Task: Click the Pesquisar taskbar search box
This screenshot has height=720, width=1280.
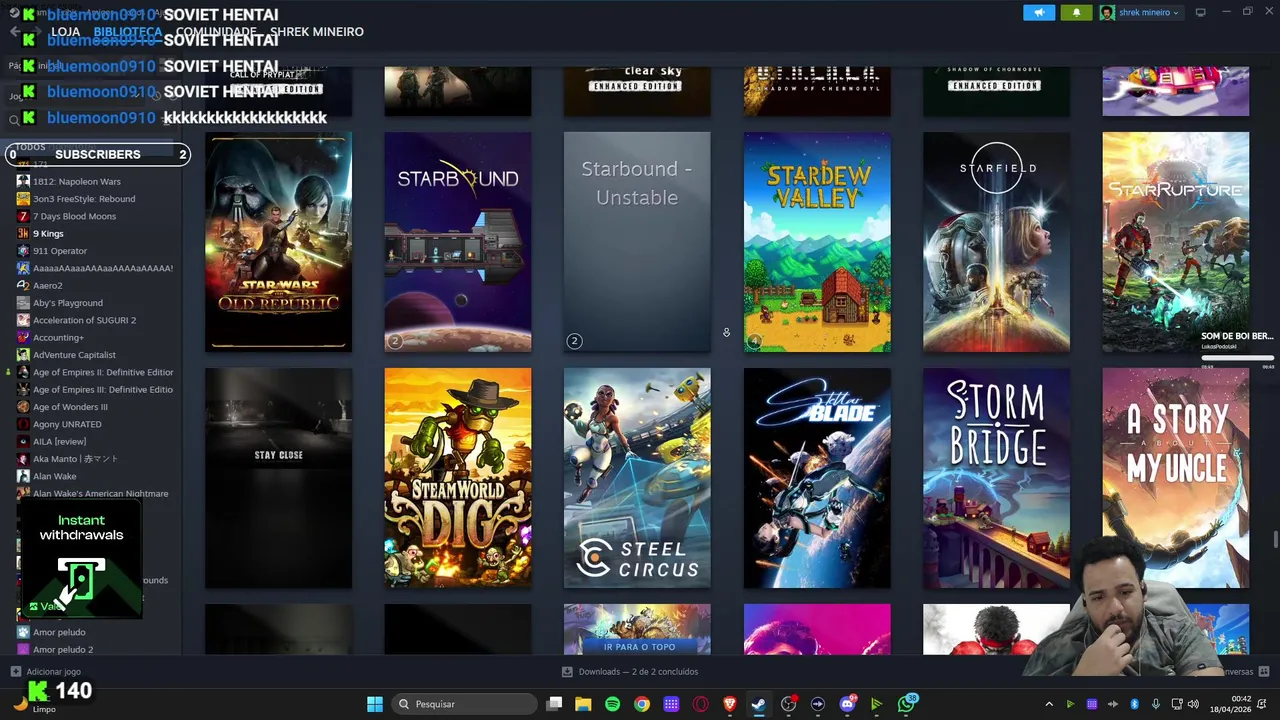Action: point(465,704)
